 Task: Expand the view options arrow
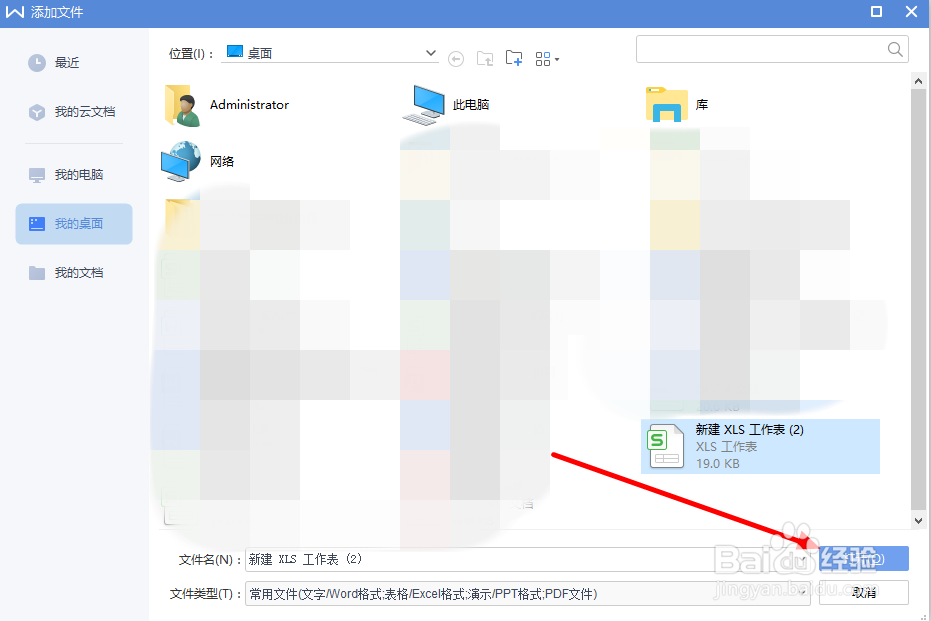click(x=557, y=58)
